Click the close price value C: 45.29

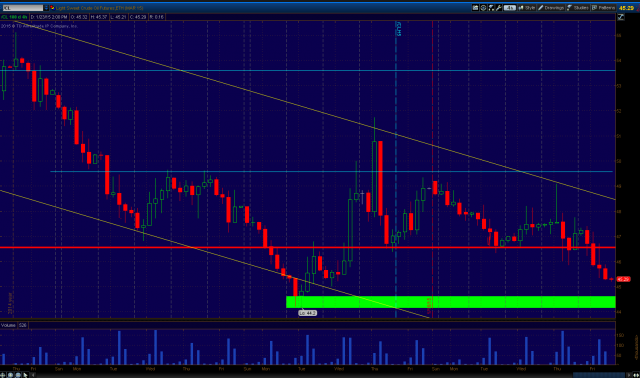[138, 17]
